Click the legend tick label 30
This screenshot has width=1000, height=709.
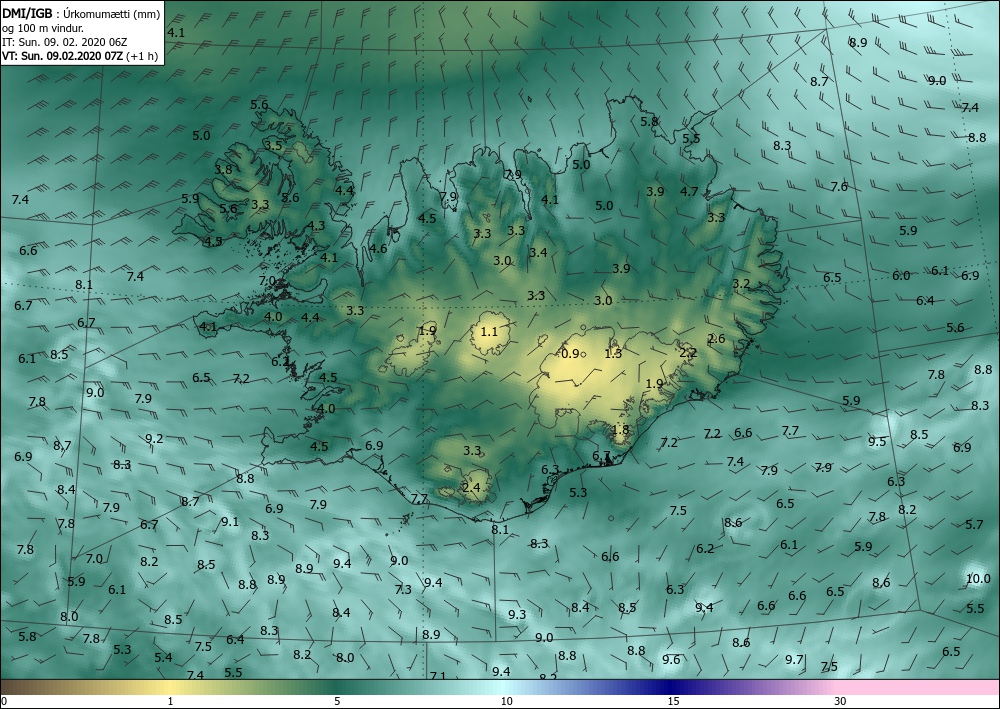coord(841,701)
